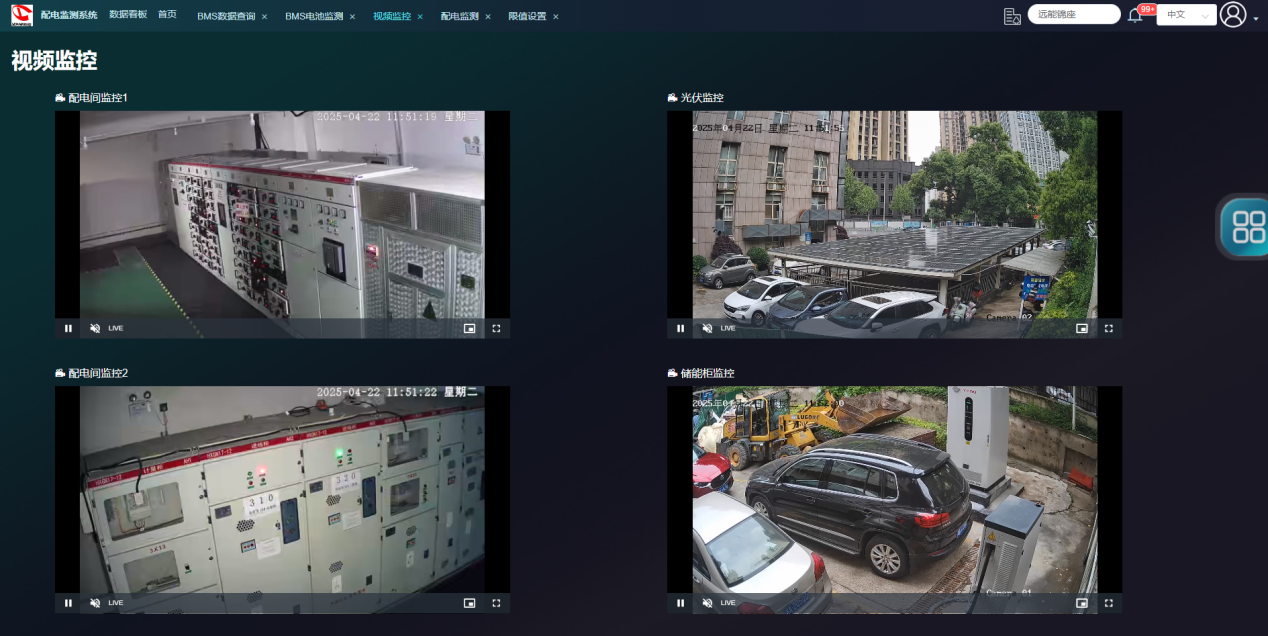Click the user avatar icon
Screen dimensions: 1268x636
tap(1233, 15)
